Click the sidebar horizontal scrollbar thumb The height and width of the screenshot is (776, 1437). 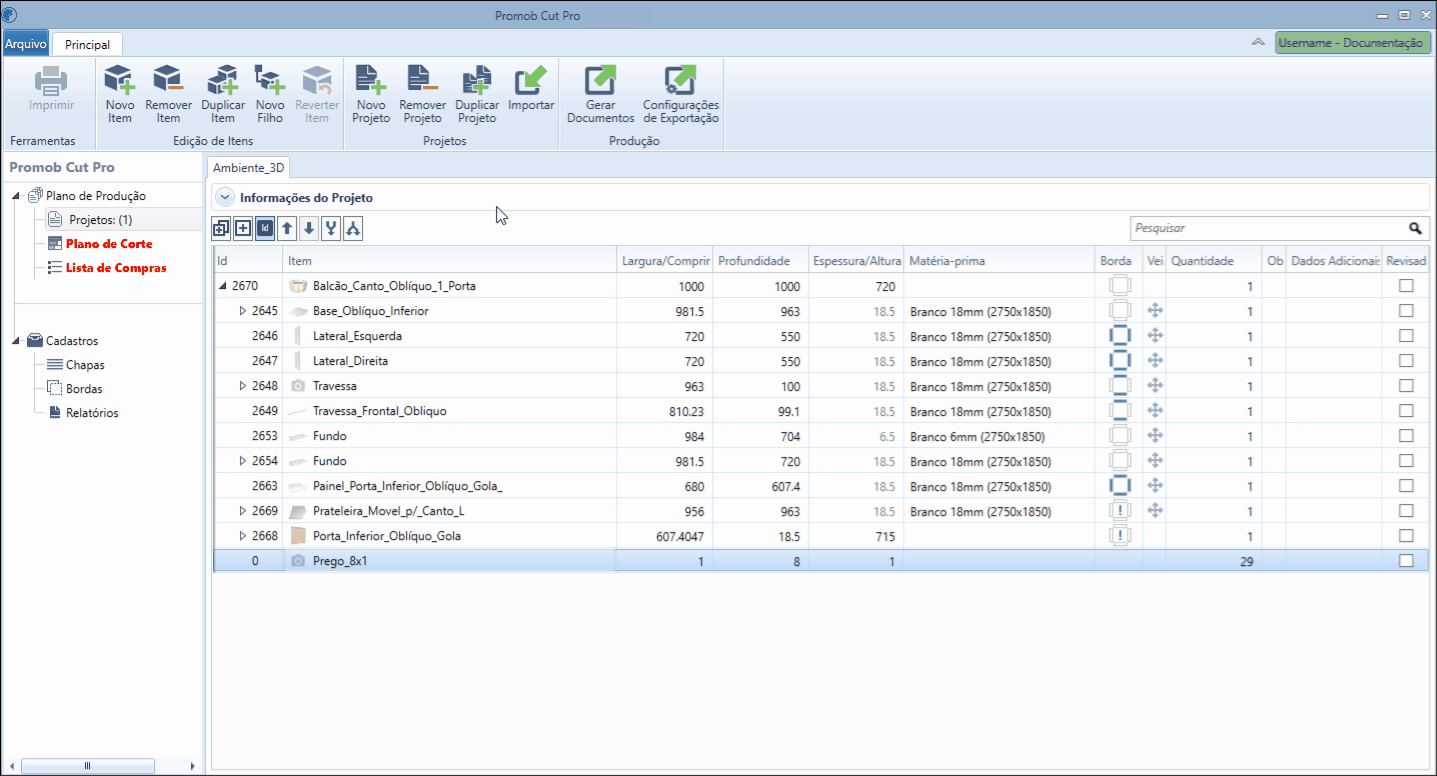tap(87, 766)
